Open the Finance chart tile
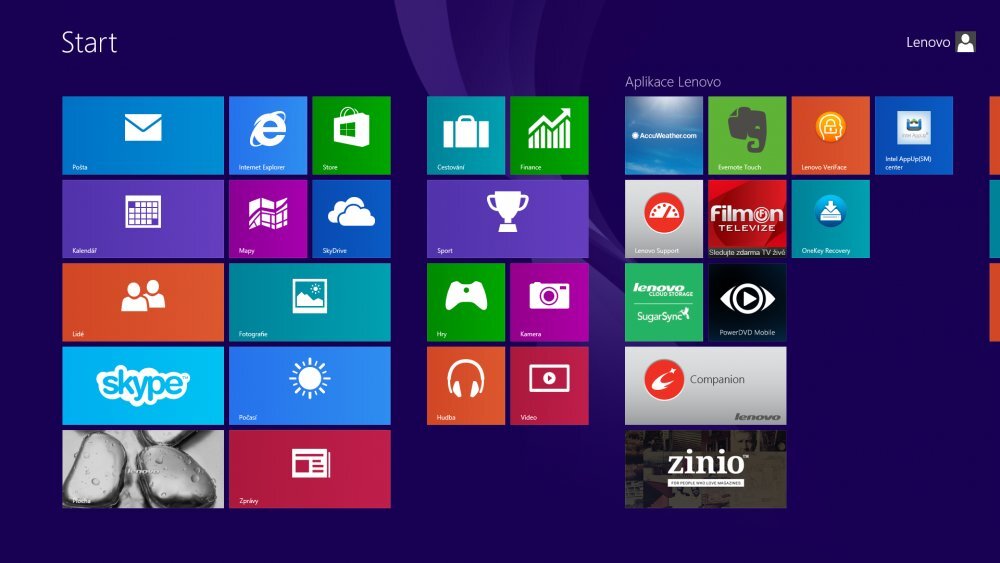This screenshot has width=1000, height=563. pyautogui.click(x=549, y=135)
